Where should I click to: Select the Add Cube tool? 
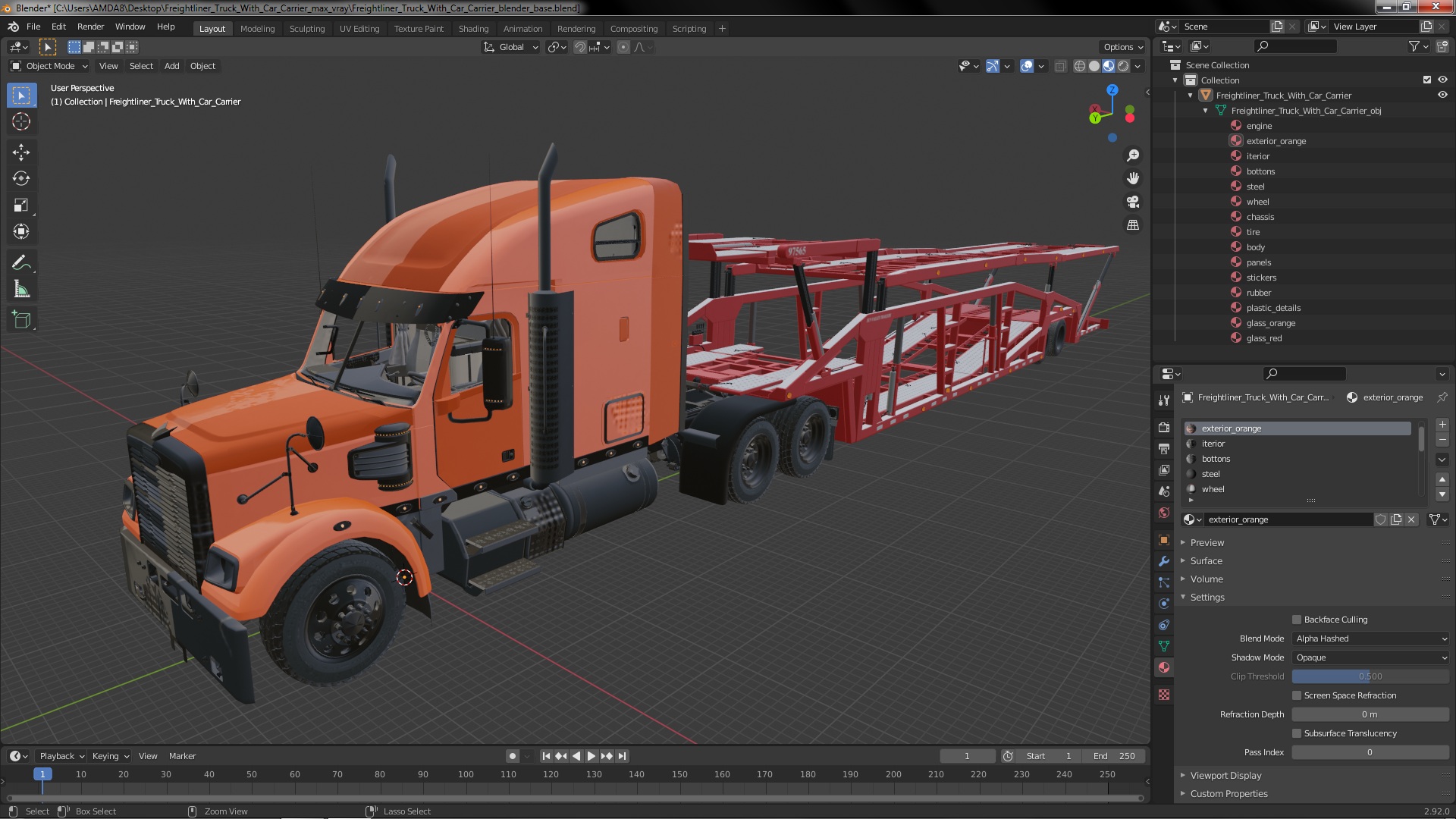[21, 320]
